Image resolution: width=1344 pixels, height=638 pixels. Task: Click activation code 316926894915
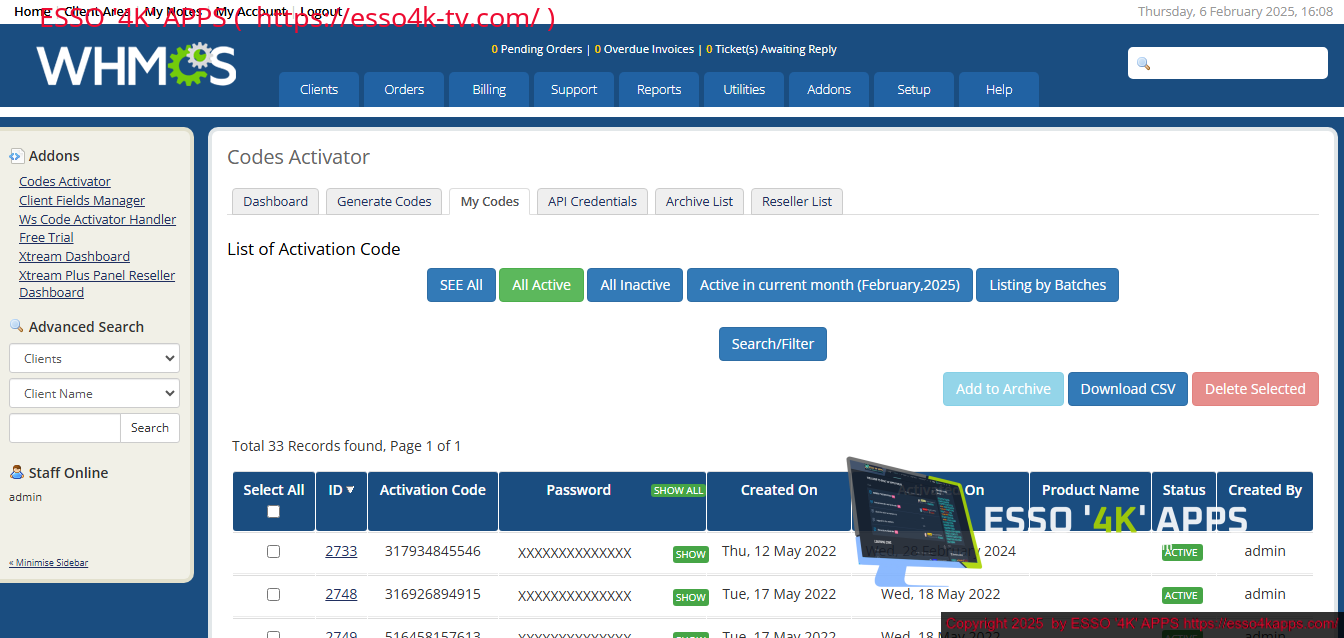(x=432, y=594)
